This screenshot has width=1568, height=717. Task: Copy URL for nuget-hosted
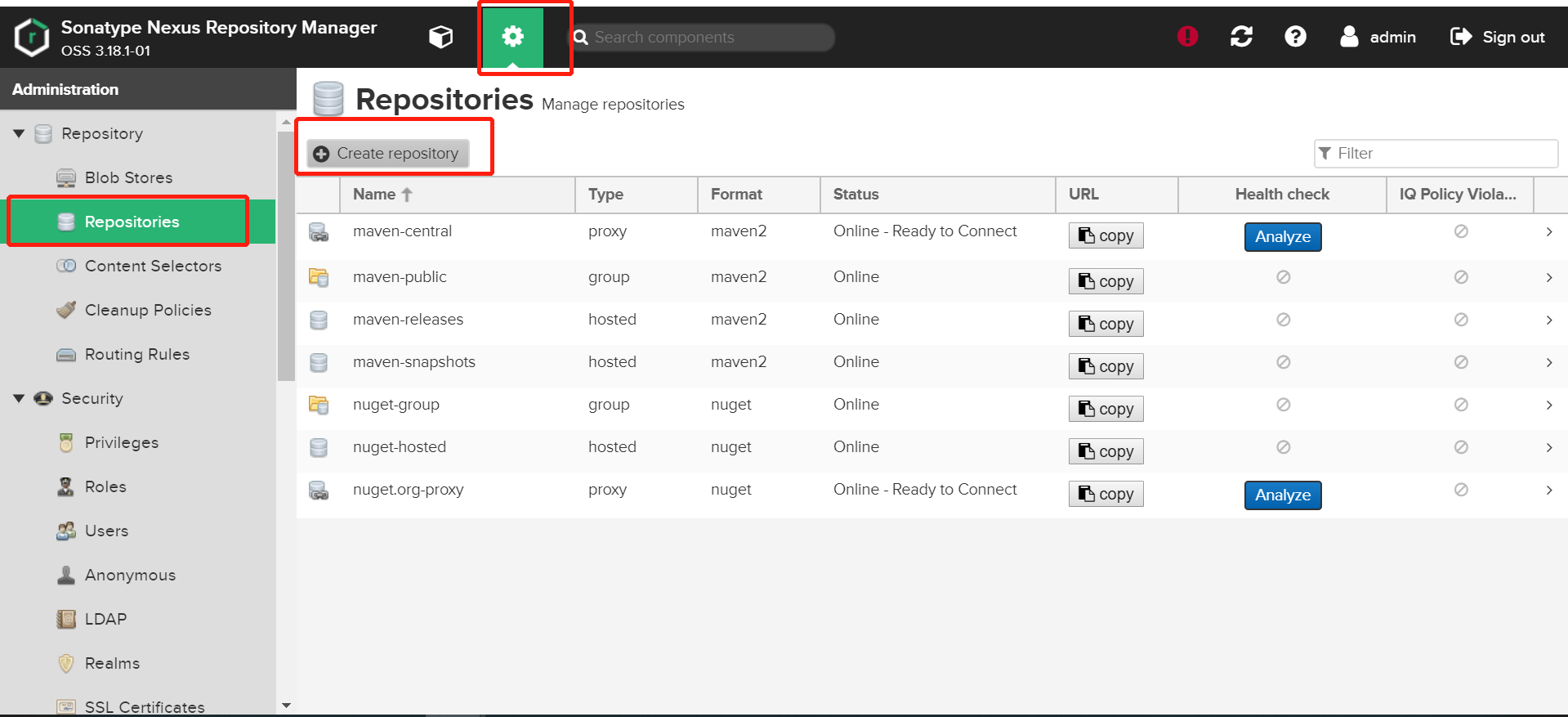point(1106,451)
